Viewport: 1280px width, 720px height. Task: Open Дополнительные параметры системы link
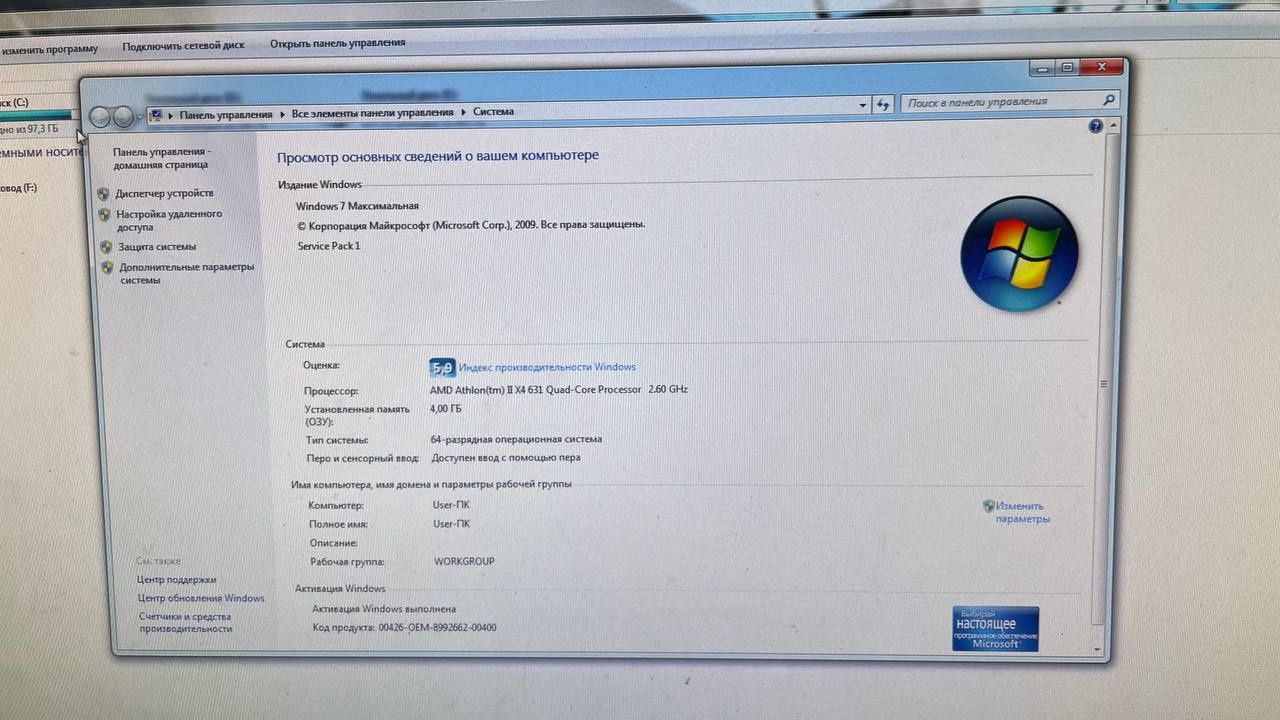pos(187,273)
